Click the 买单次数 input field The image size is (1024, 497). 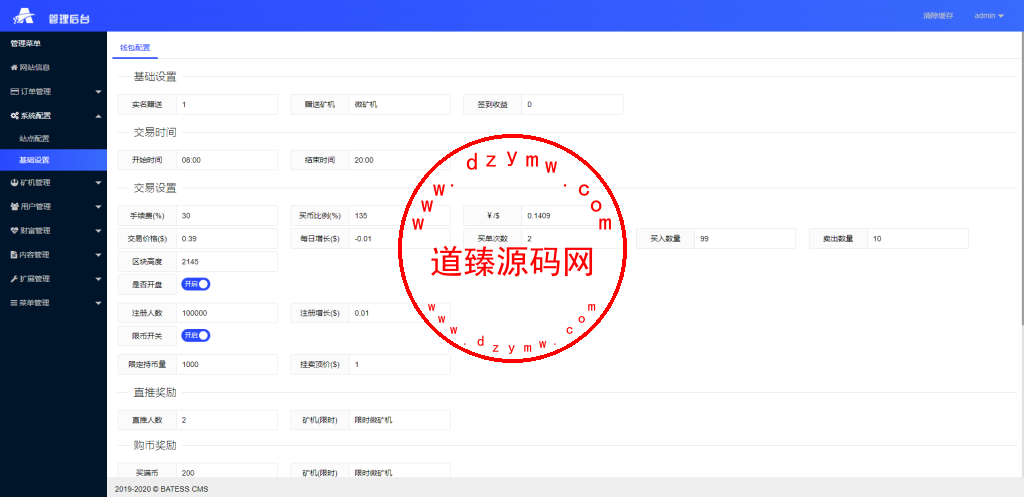click(x=571, y=238)
